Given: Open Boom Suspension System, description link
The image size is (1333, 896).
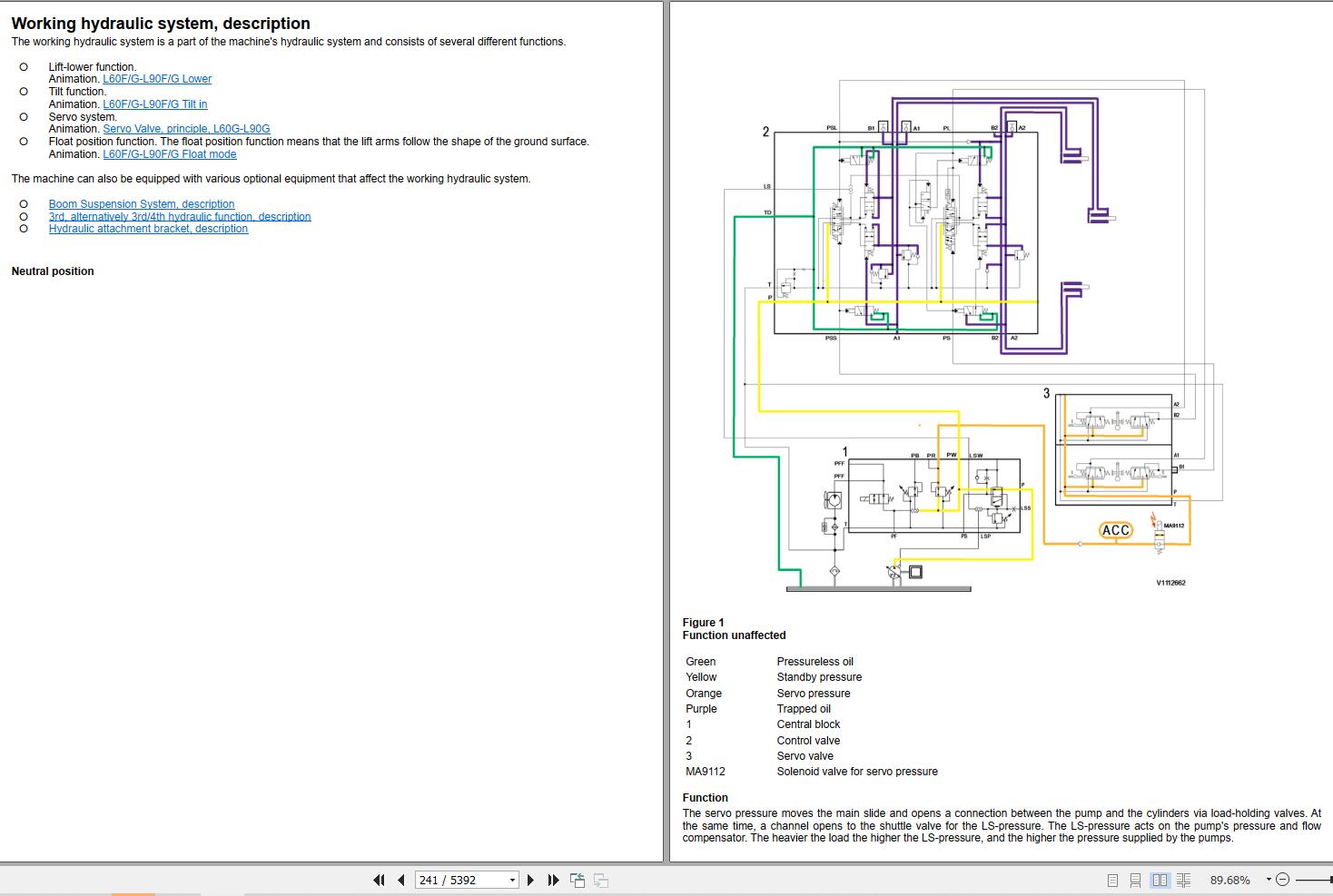Looking at the screenshot, I should (142, 204).
